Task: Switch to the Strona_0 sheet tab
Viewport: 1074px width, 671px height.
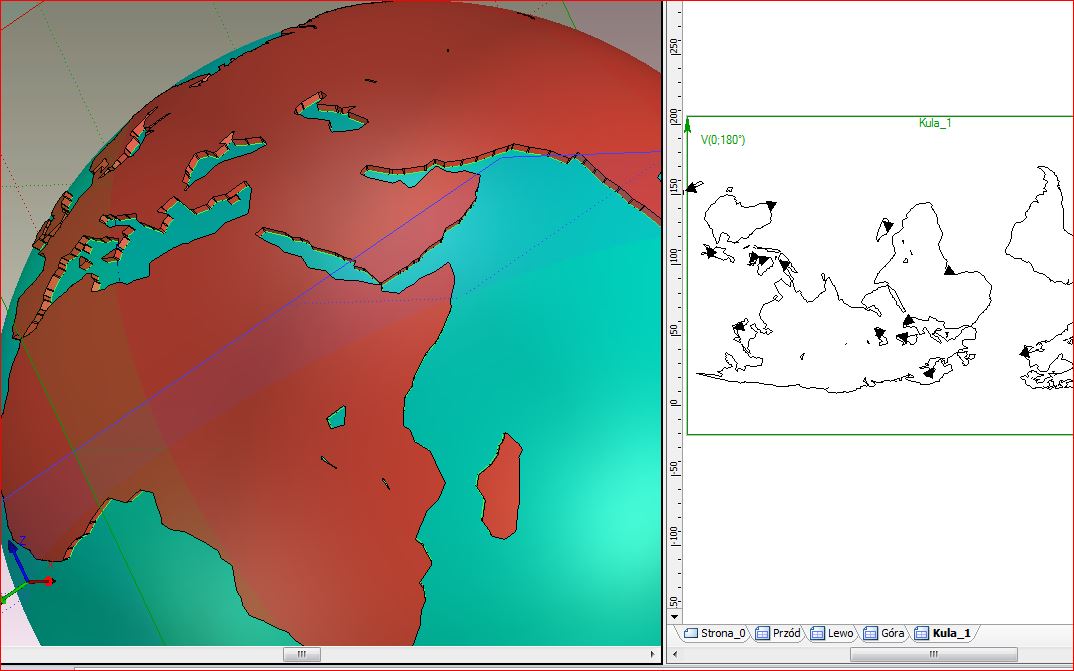Action: pyautogui.click(x=715, y=633)
